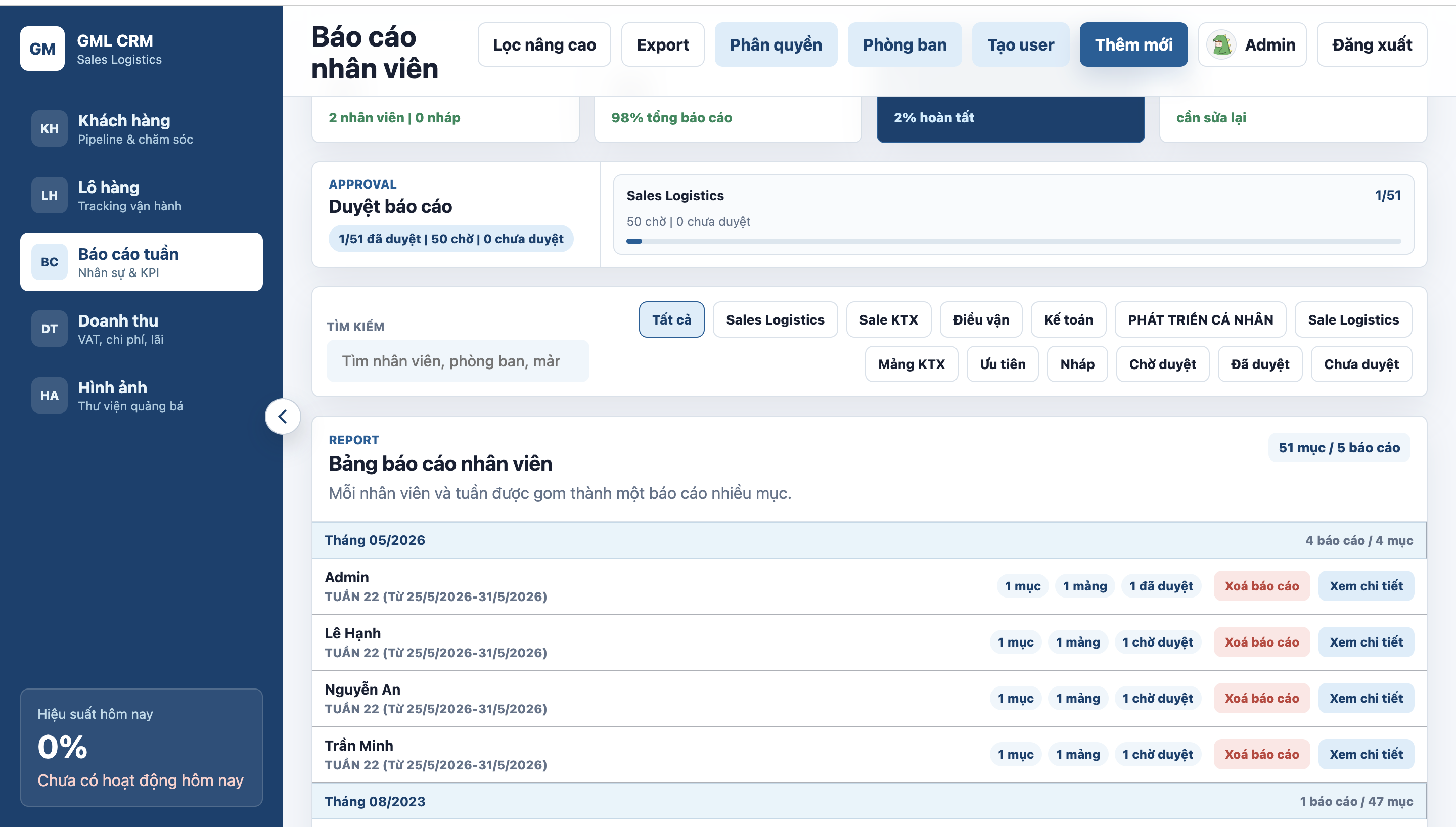
Task: Click the 2 nhân viên | 0 nháp stat
Action: pos(395,118)
